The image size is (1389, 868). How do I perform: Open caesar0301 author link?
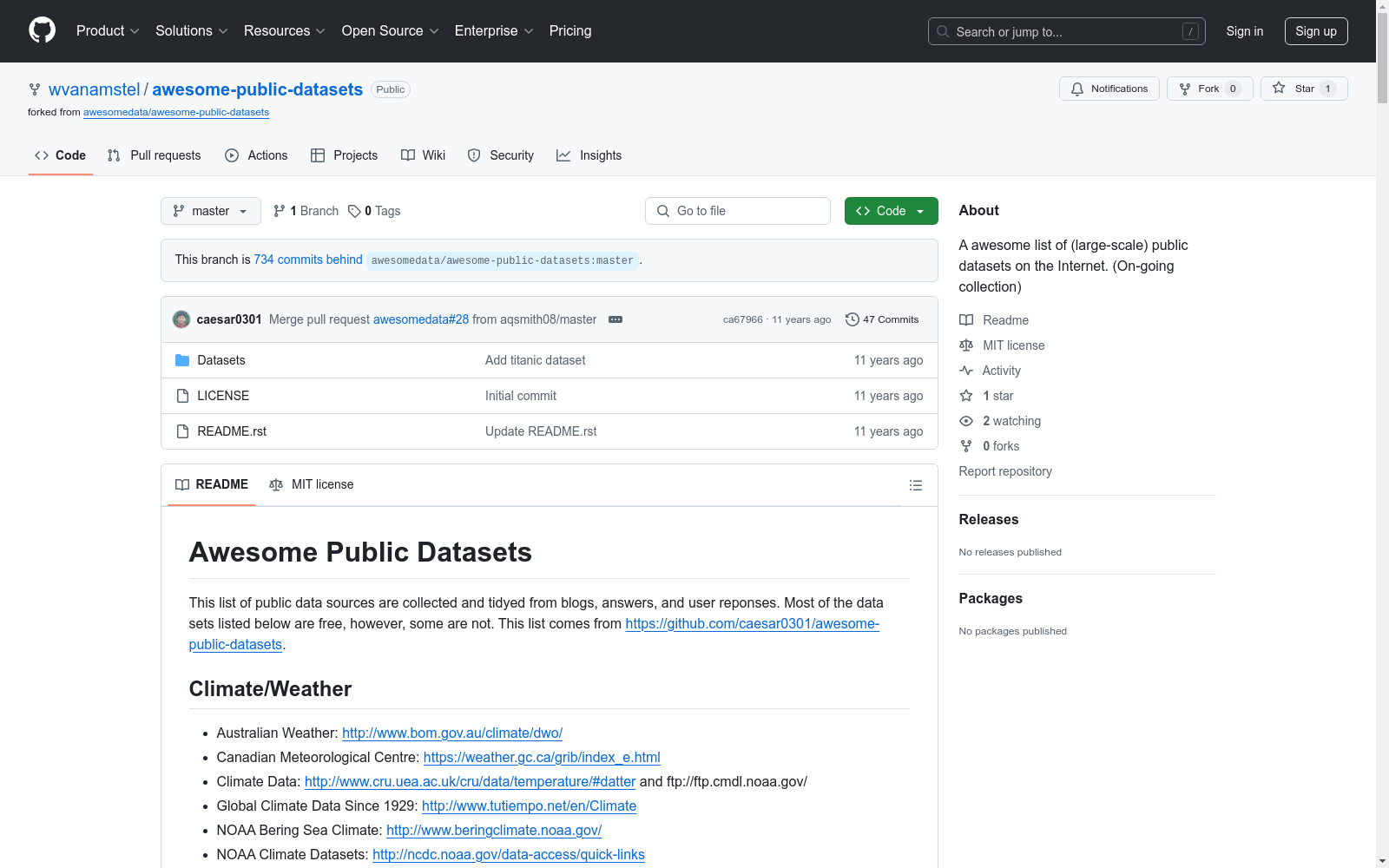(229, 319)
